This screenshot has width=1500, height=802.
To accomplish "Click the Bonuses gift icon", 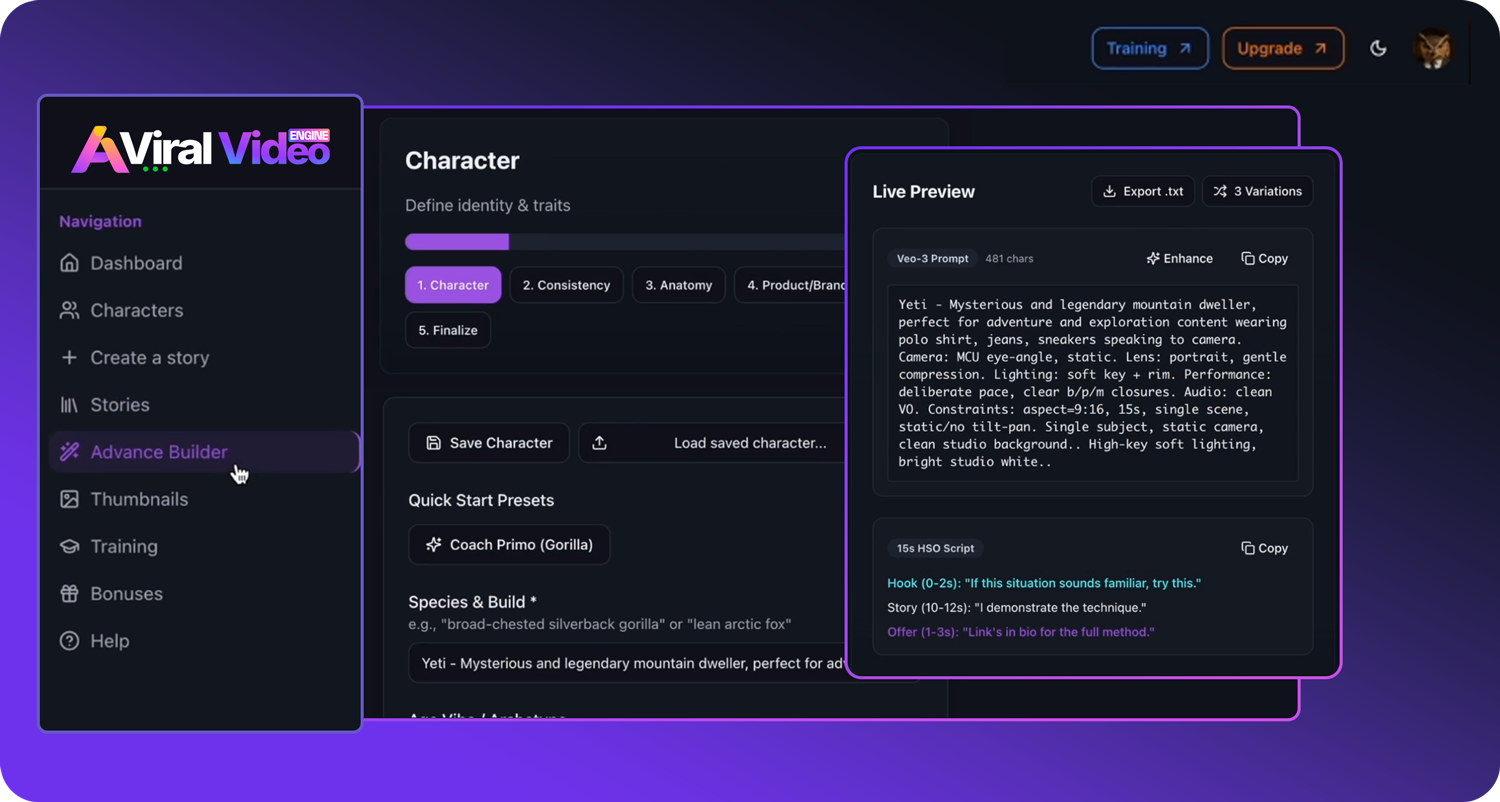I will (69, 594).
